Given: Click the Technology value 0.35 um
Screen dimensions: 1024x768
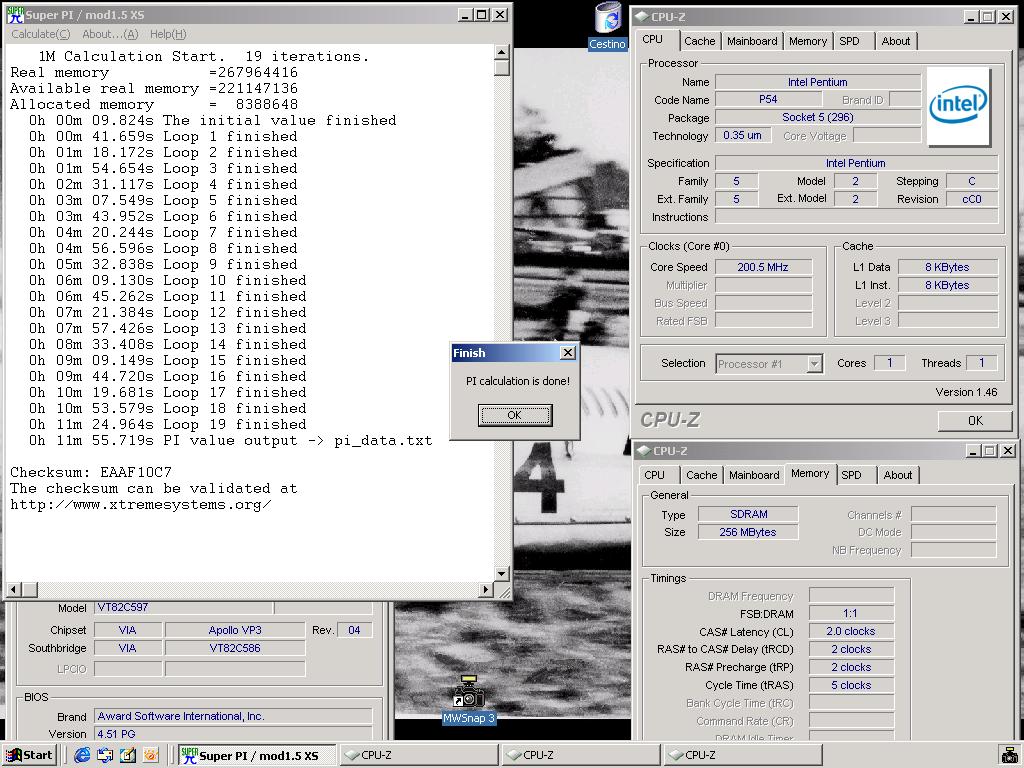Looking at the screenshot, I should [743, 135].
